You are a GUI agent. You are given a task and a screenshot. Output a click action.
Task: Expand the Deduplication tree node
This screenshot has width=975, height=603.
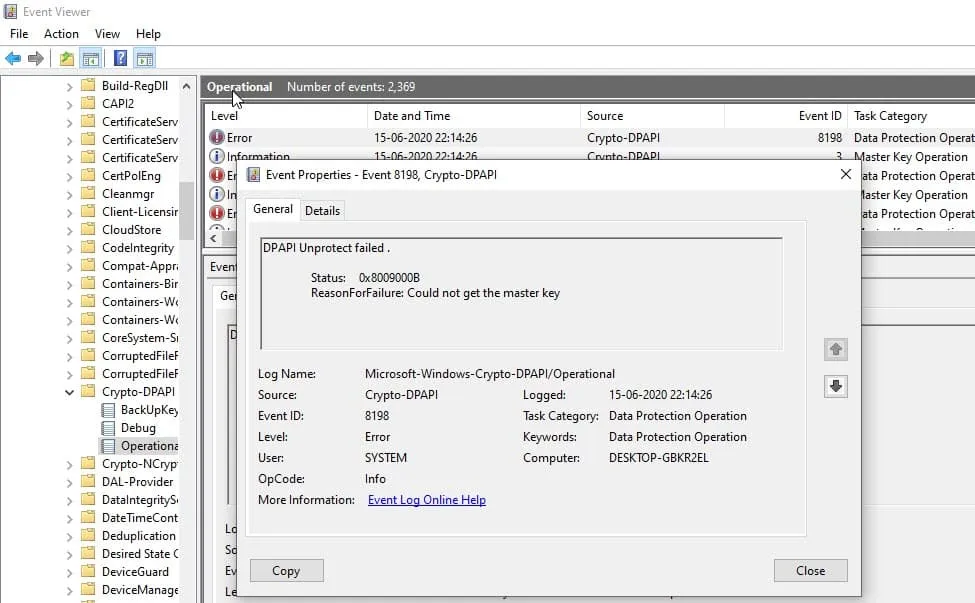[70, 537]
